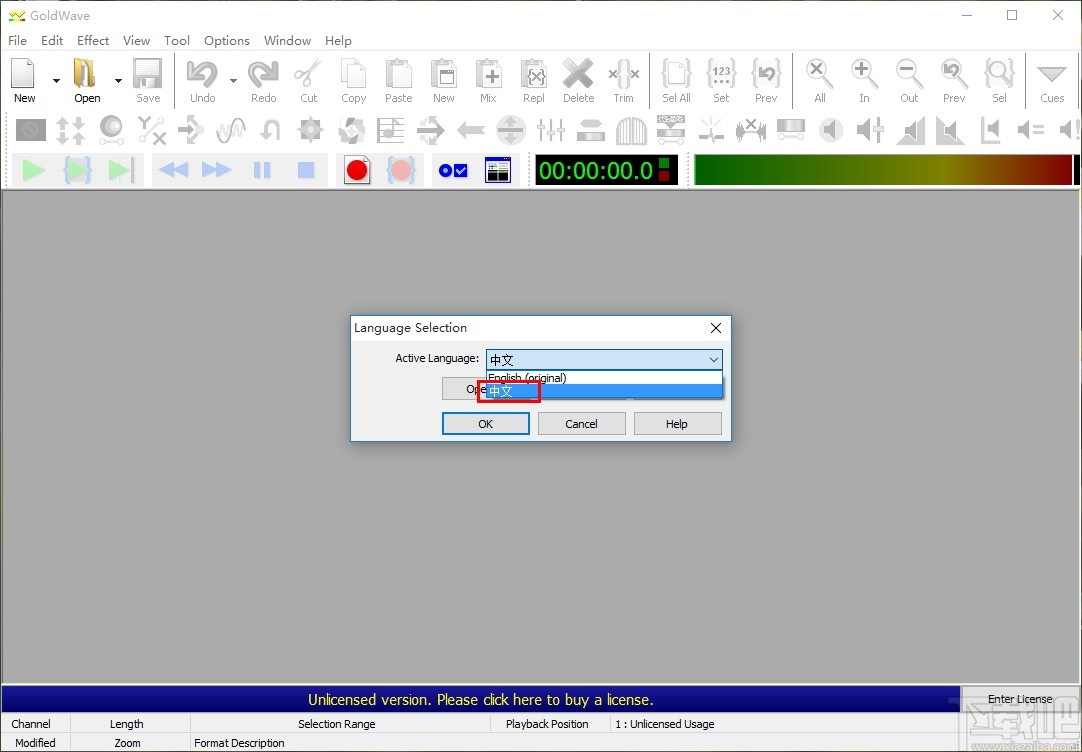Screen dimensions: 1082x752
Task: Open the Edit menu
Action: pos(52,41)
